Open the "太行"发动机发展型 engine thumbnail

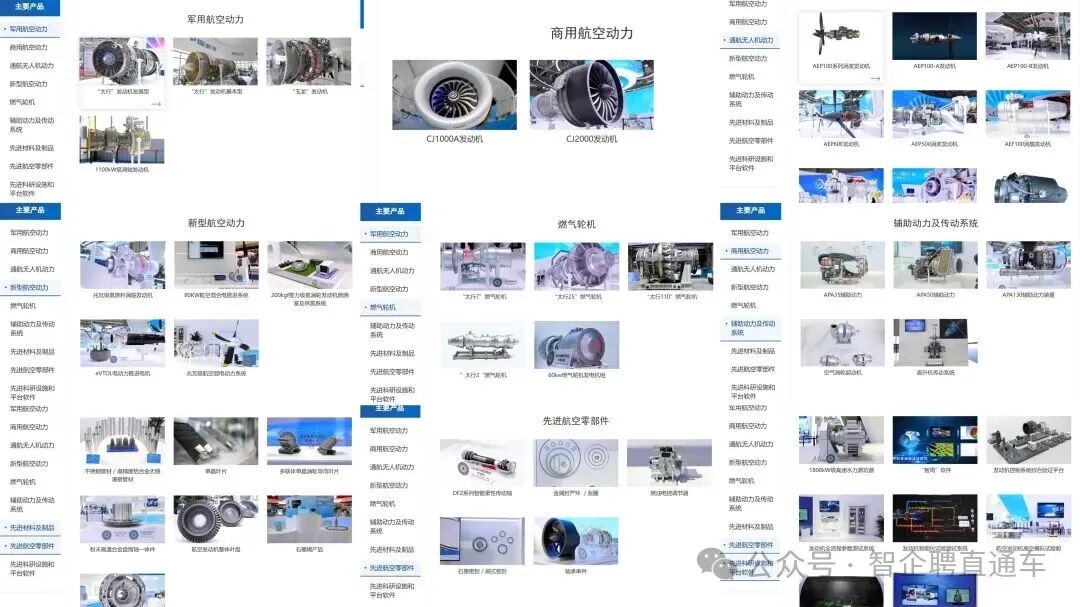click(x=122, y=61)
